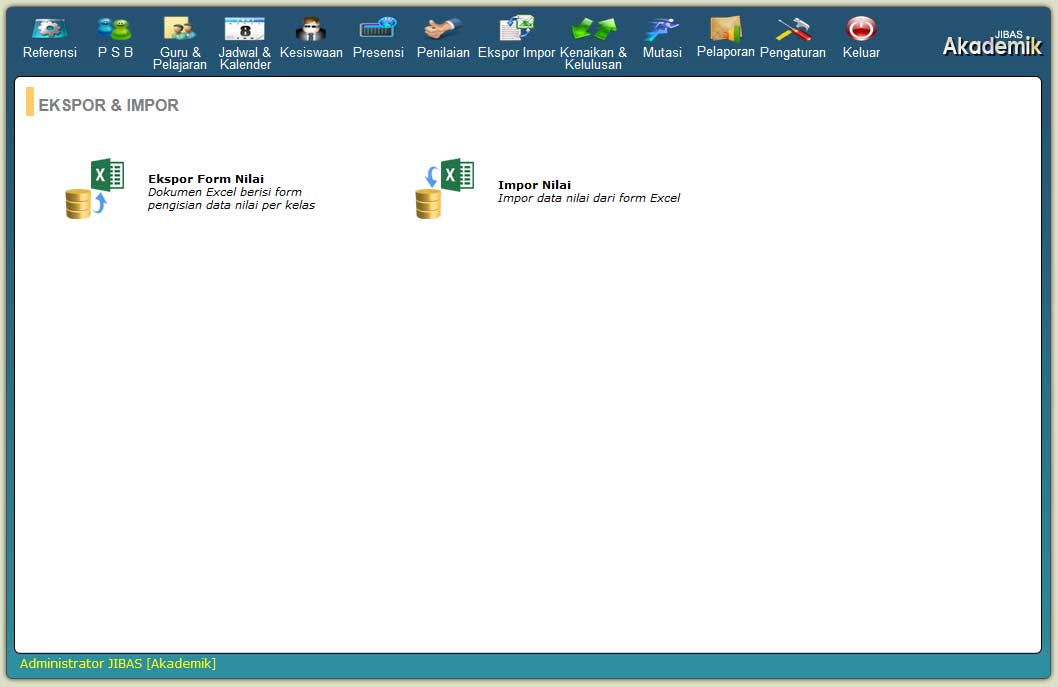
Task: Click the JIBAS Akademik logo
Action: [x=992, y=43]
